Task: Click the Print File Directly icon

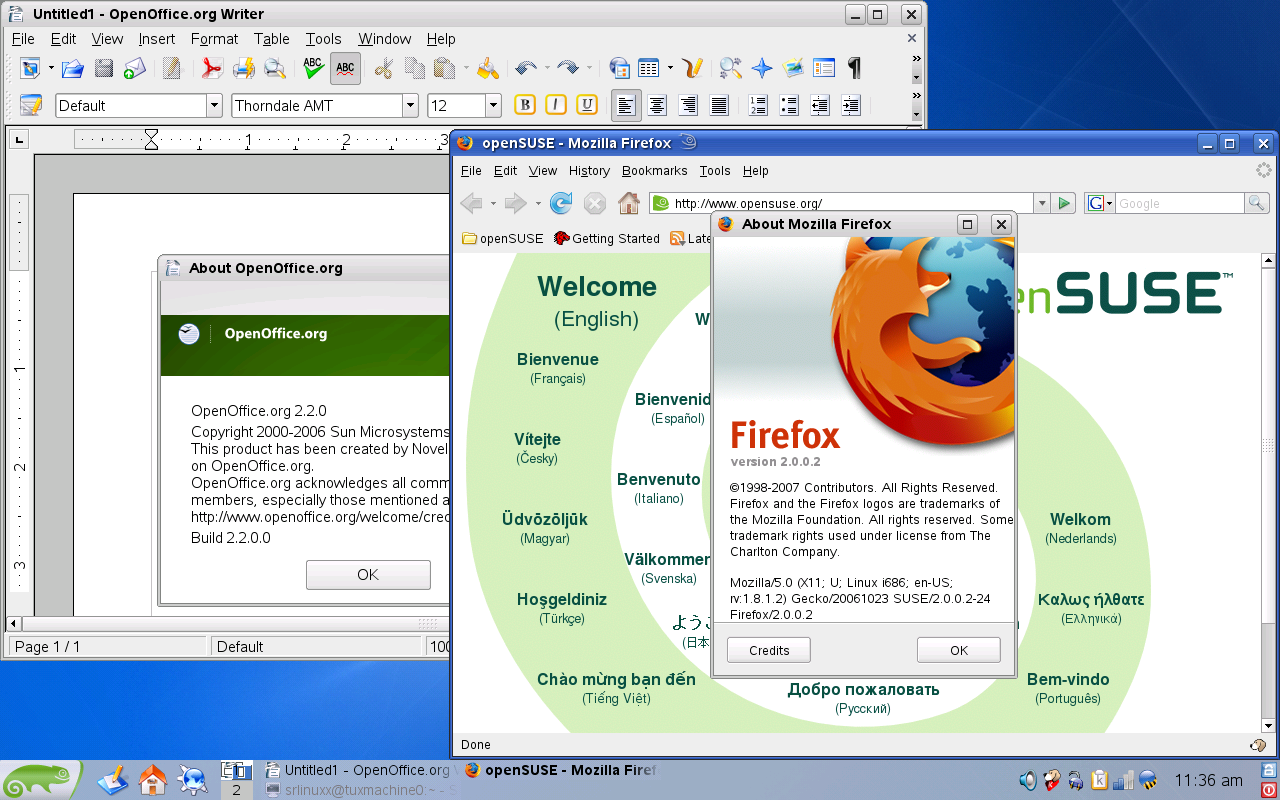Action: point(243,68)
